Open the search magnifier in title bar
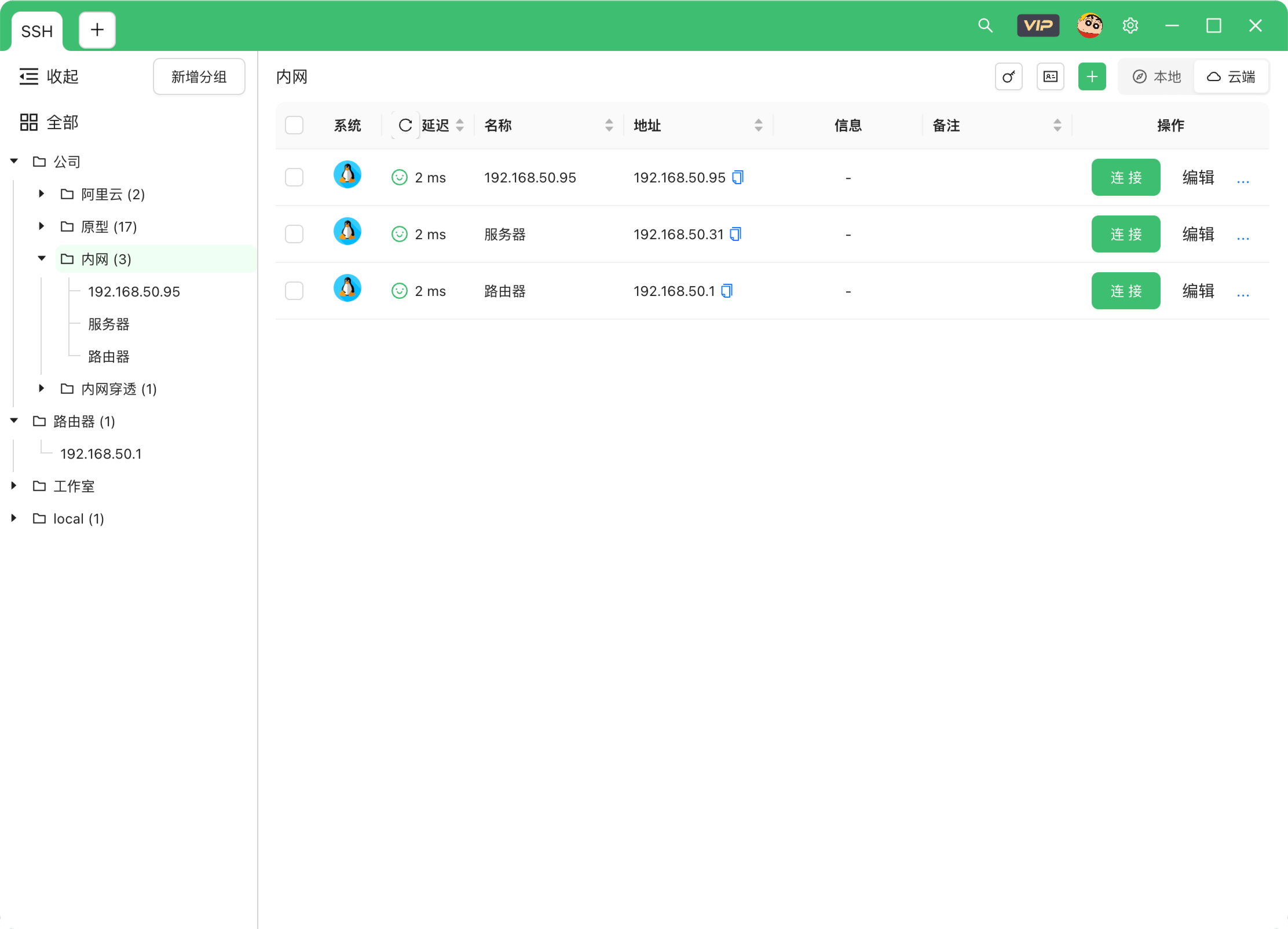 [x=985, y=26]
